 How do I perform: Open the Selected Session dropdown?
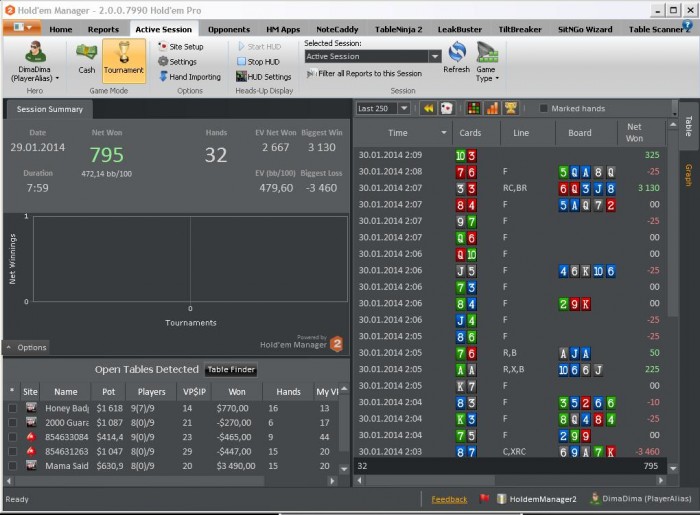pyautogui.click(x=435, y=56)
